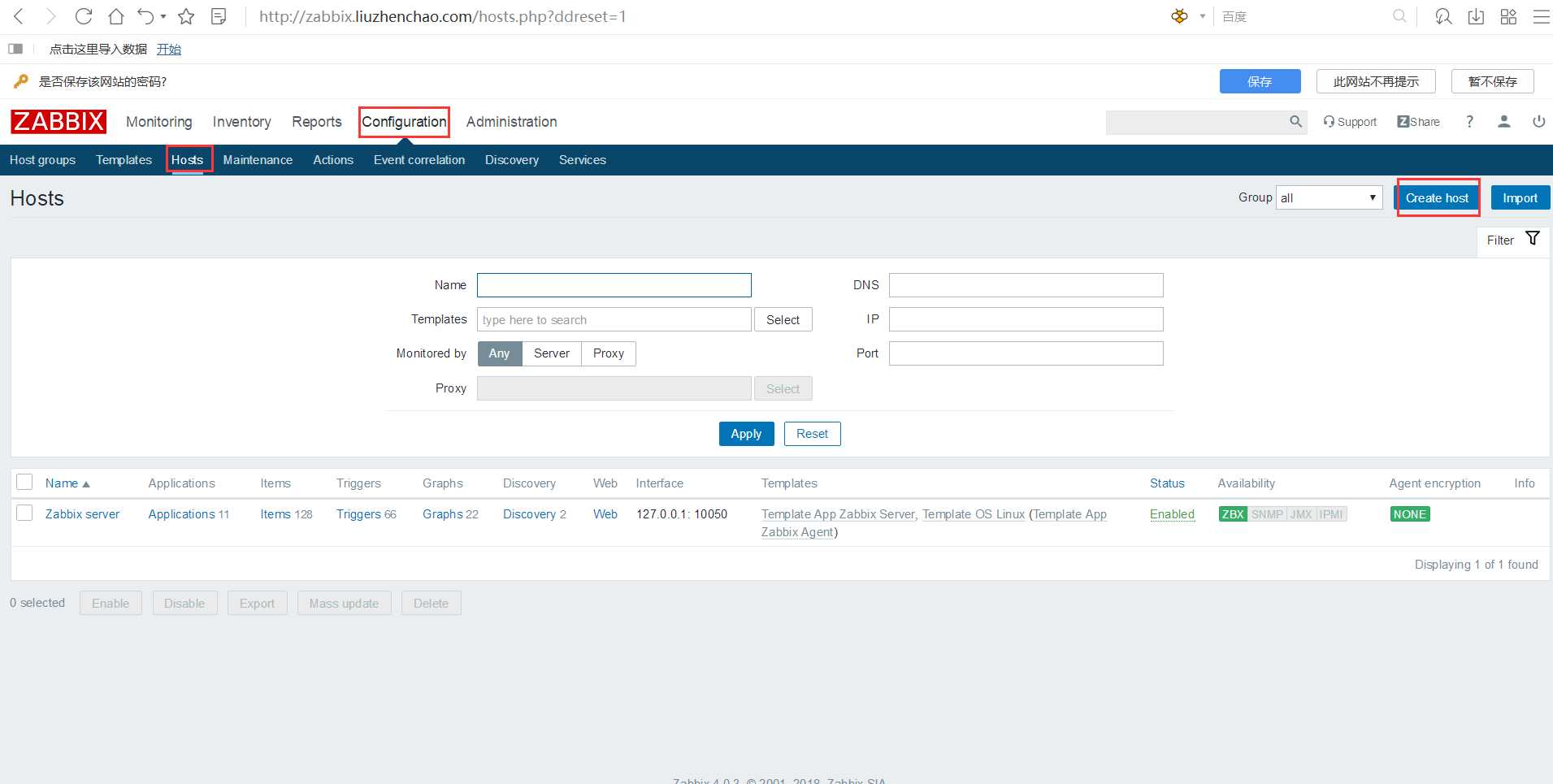Screen dimensions: 1553x784
Task: Click the password key icon
Action: click(x=21, y=81)
